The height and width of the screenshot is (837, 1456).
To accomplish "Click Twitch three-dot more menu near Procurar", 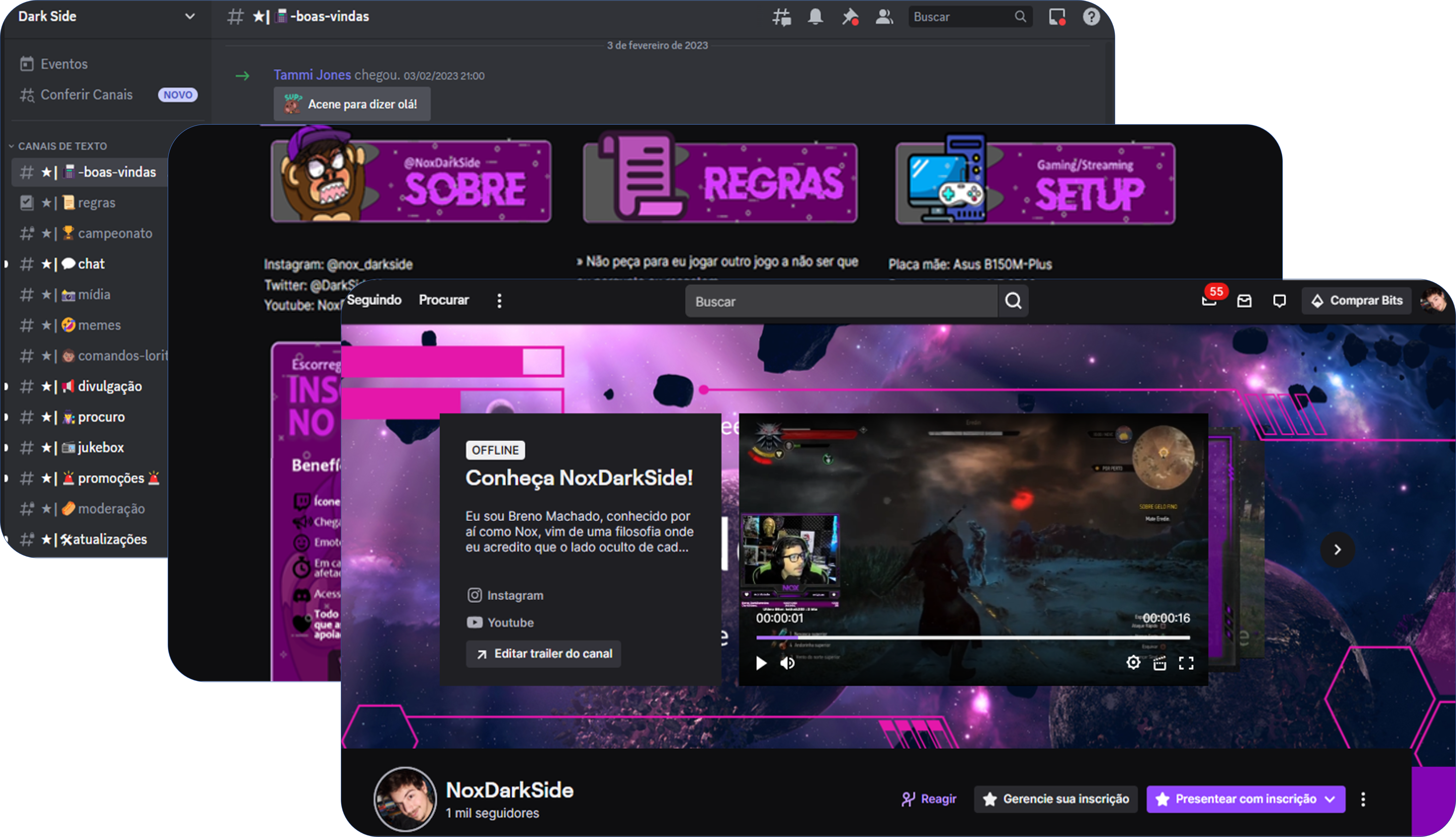I will pos(499,301).
